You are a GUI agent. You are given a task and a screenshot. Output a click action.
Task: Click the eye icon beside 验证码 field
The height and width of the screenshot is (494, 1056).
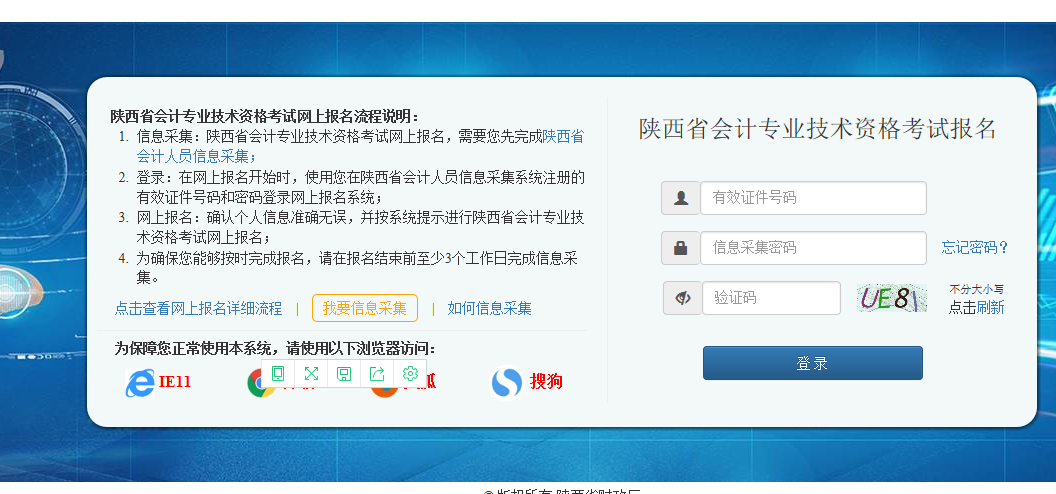click(x=683, y=298)
